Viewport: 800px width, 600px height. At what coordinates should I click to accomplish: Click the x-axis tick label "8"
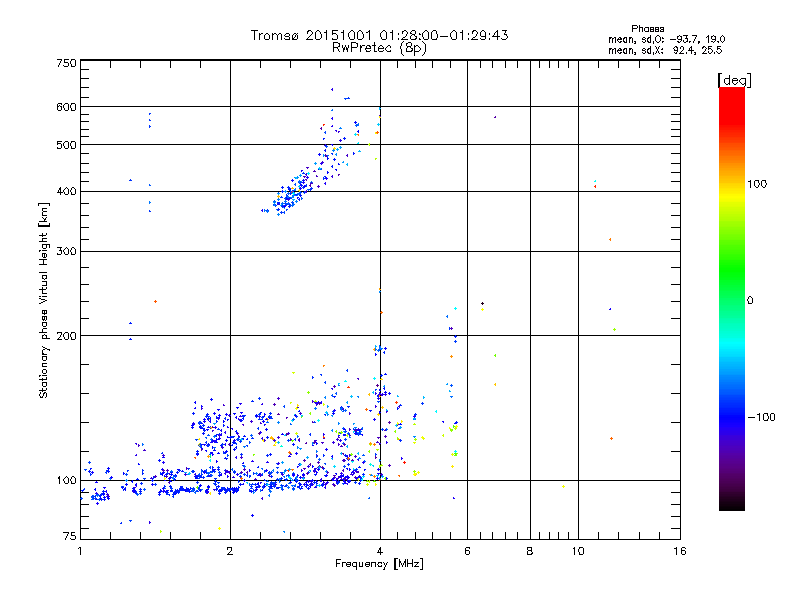(530, 551)
